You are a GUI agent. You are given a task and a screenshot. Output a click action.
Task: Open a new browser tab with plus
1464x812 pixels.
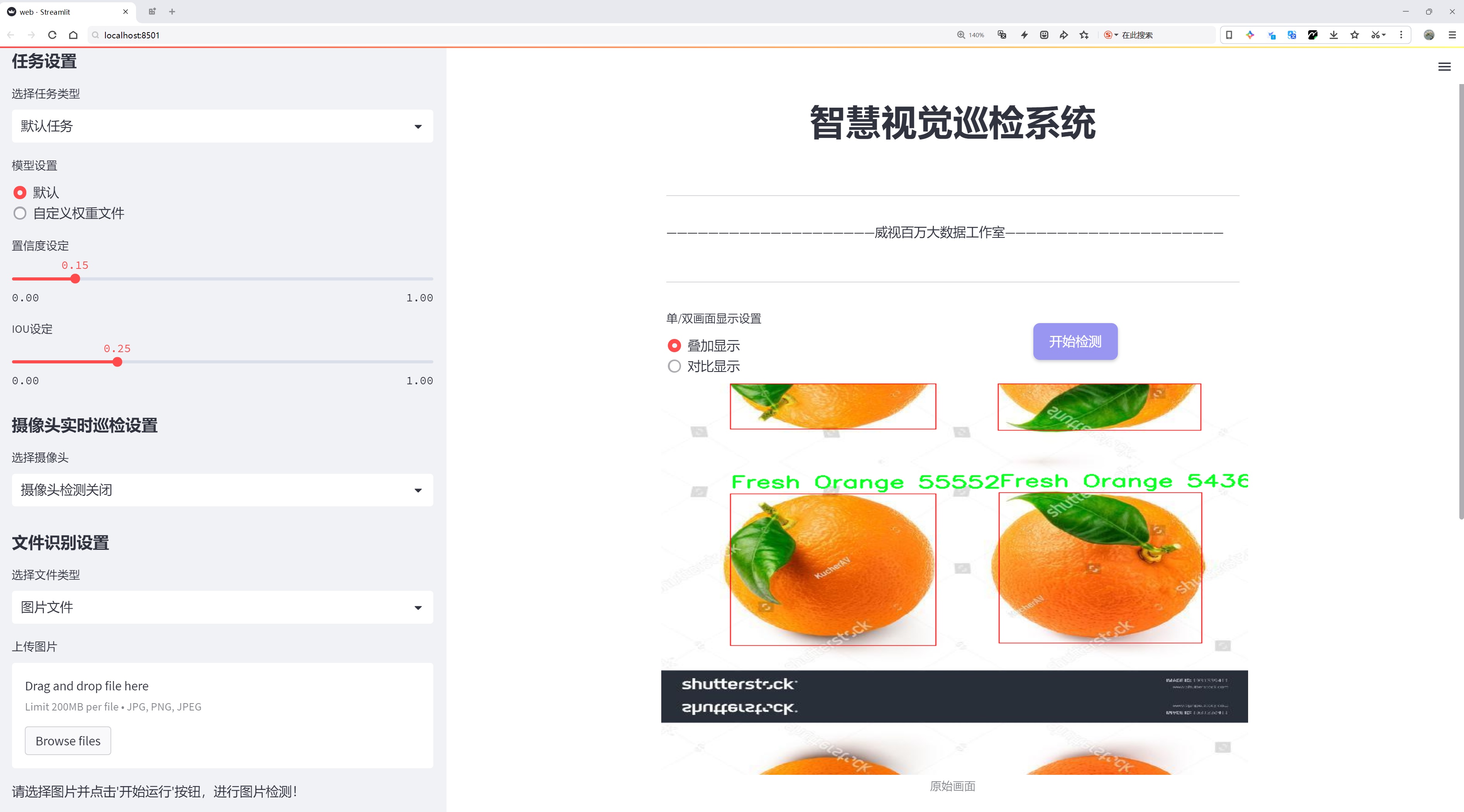click(172, 11)
